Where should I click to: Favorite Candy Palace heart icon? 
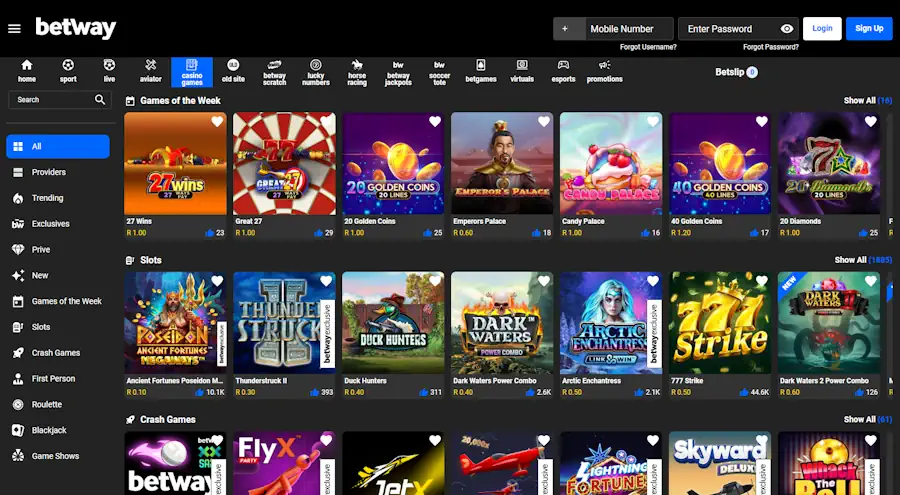653,122
